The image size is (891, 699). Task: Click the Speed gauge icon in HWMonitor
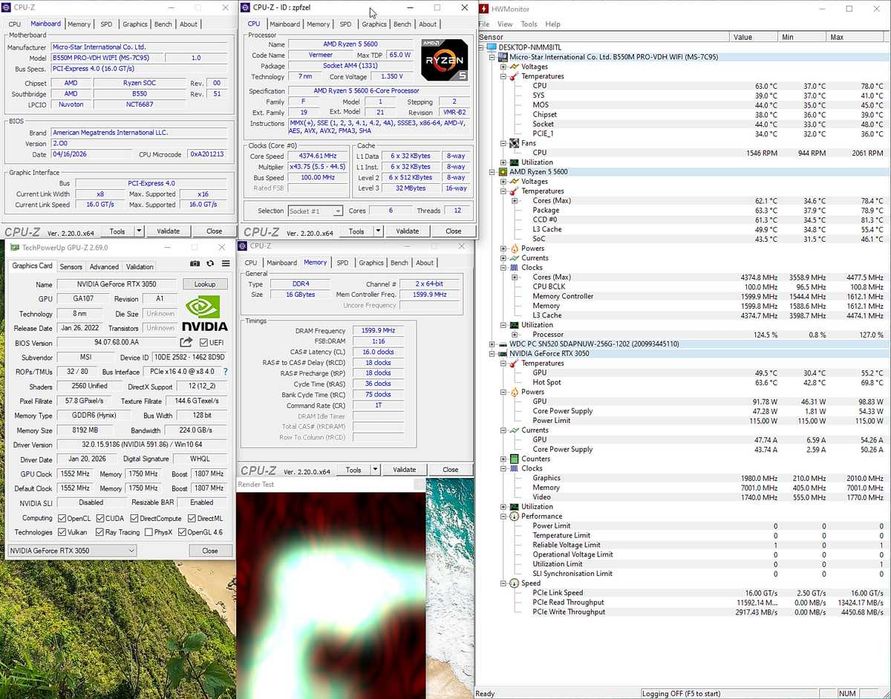[x=514, y=583]
